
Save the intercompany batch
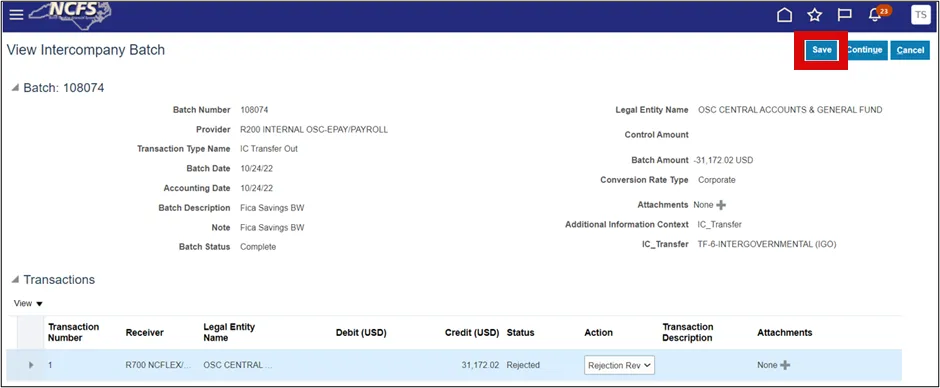click(821, 50)
